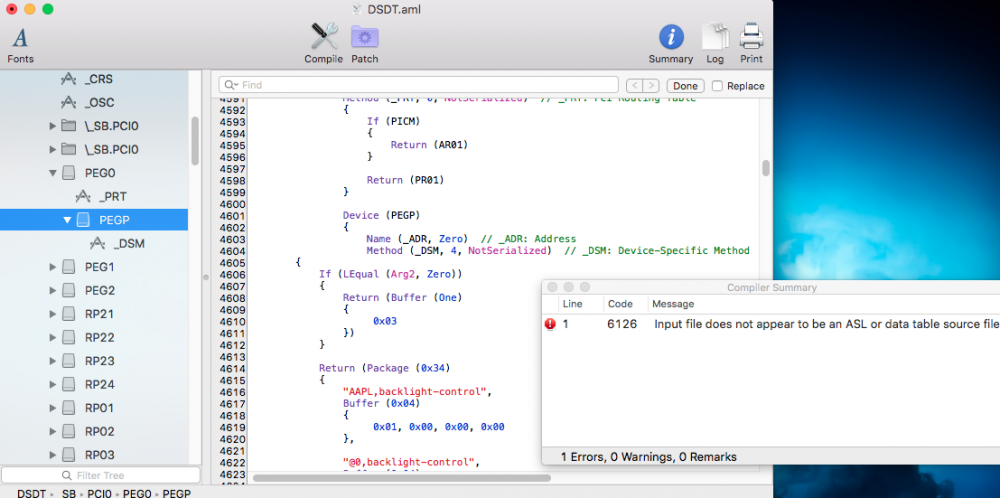Click the RP21 device icon
Image resolution: width=1000 pixels, height=498 pixels.
pos(69,314)
